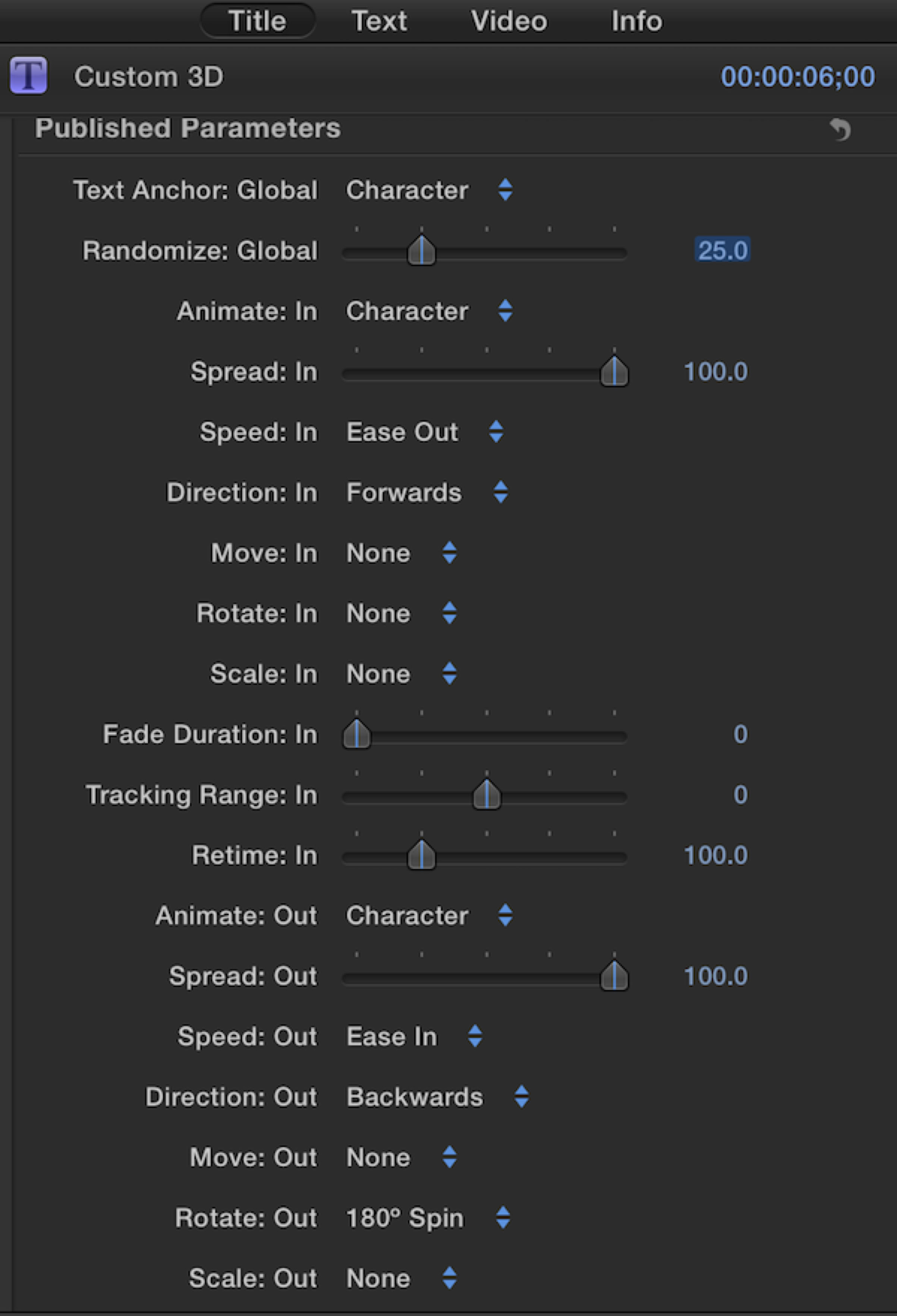
Task: Switch to the Text tab
Action: pyautogui.click(x=379, y=22)
